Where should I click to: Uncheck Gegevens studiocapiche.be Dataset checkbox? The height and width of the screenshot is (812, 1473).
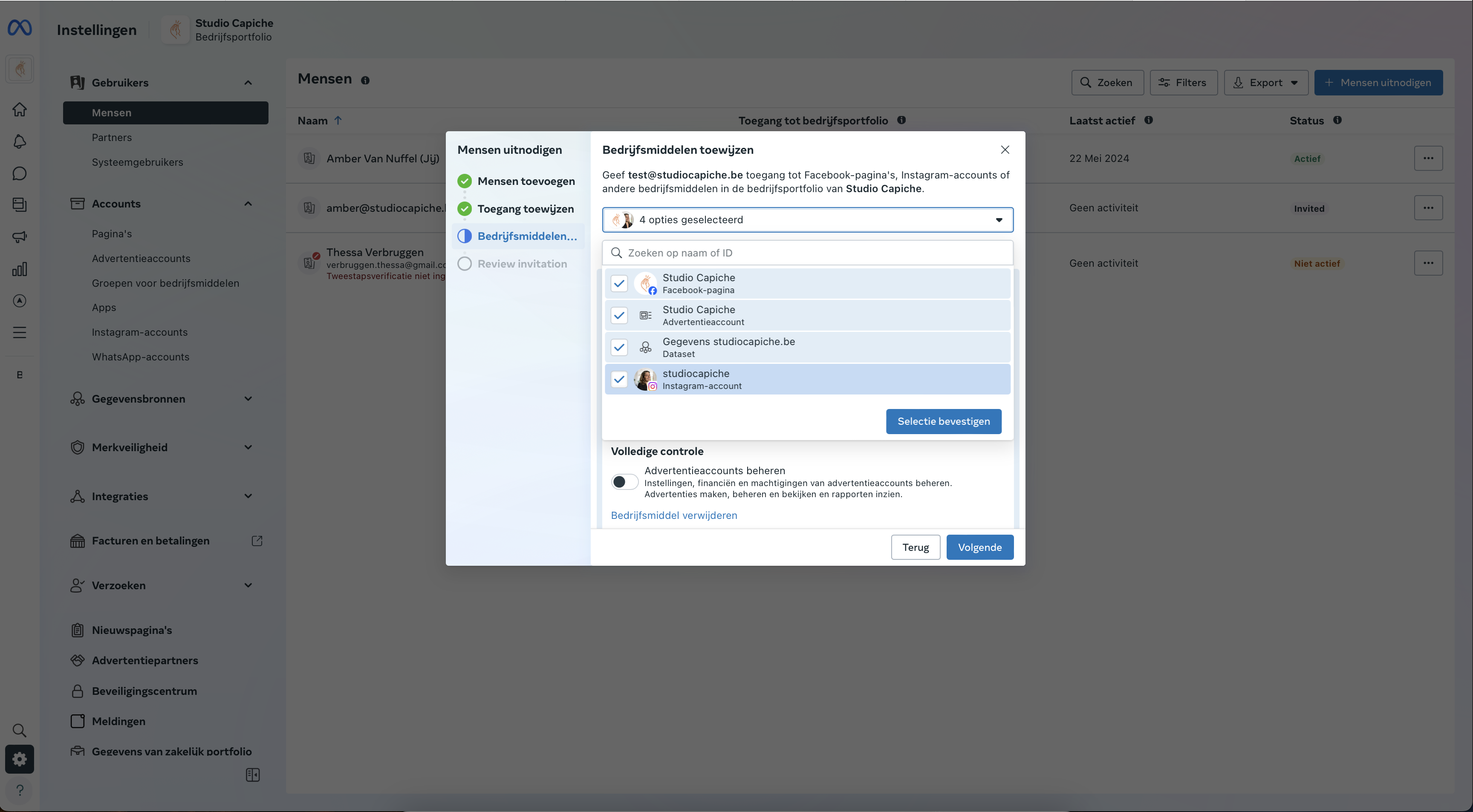[619, 348]
